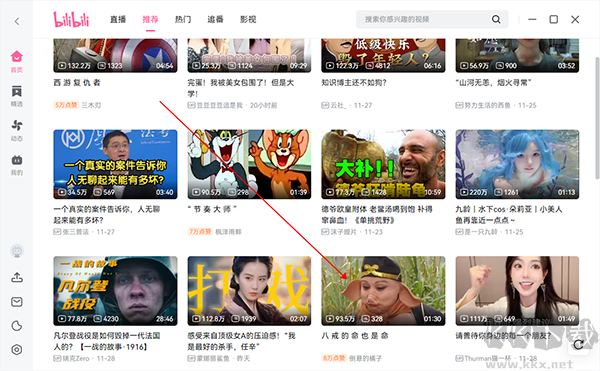600x371 pixels.
Task: Open the 张三普法 case video thumbnail
Action: 115,164
